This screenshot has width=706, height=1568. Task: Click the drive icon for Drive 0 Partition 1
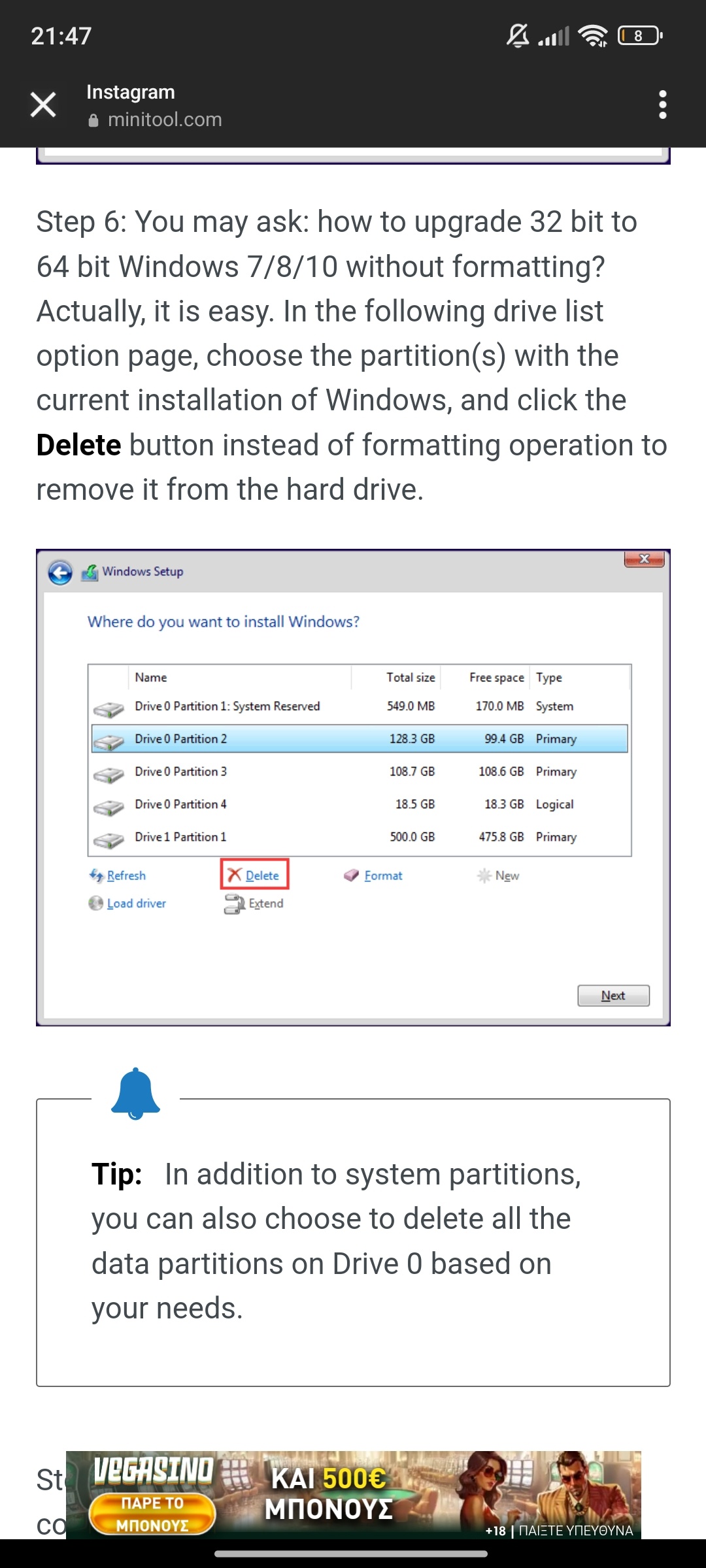click(109, 709)
